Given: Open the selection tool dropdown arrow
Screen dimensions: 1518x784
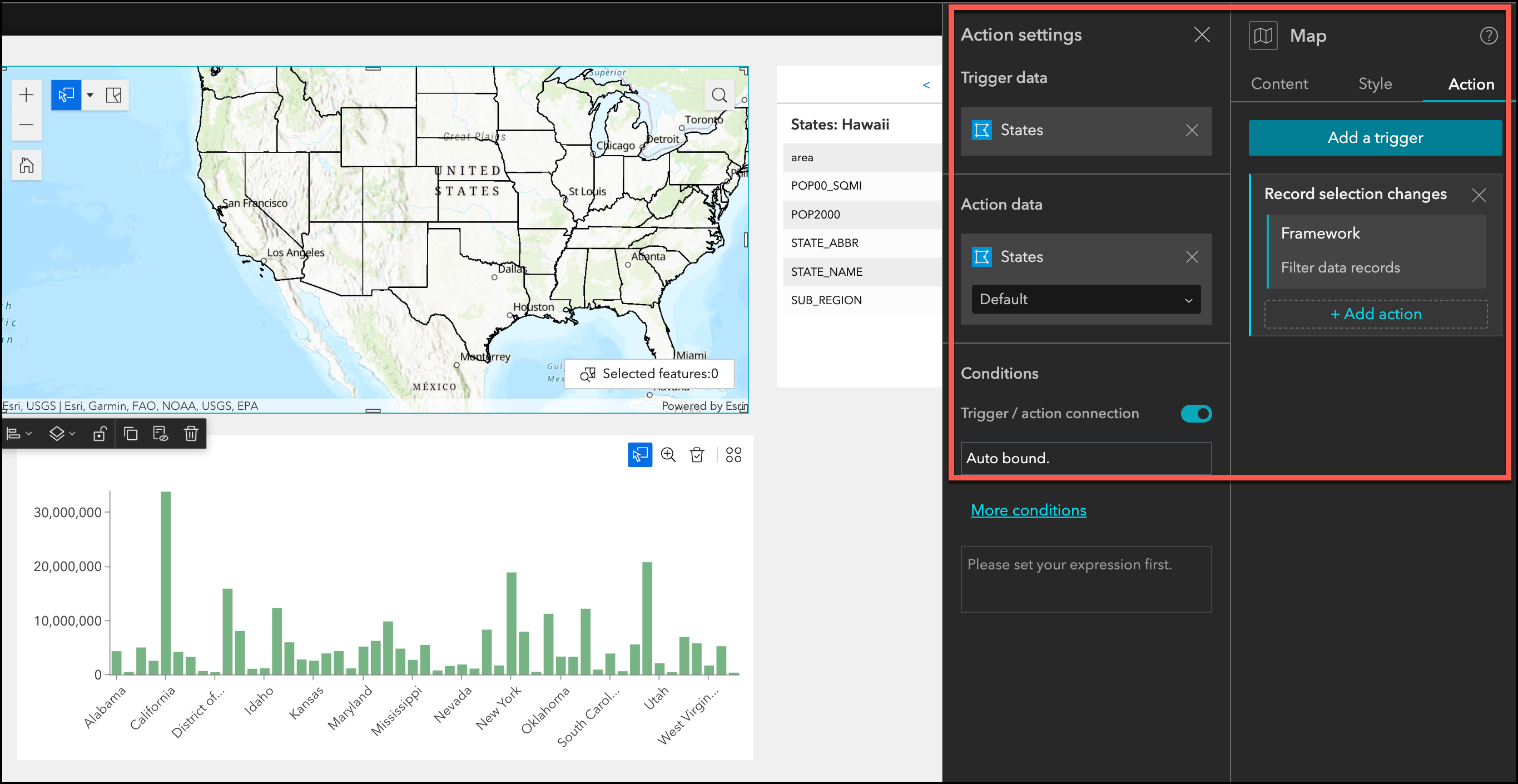Looking at the screenshot, I should coord(90,95).
